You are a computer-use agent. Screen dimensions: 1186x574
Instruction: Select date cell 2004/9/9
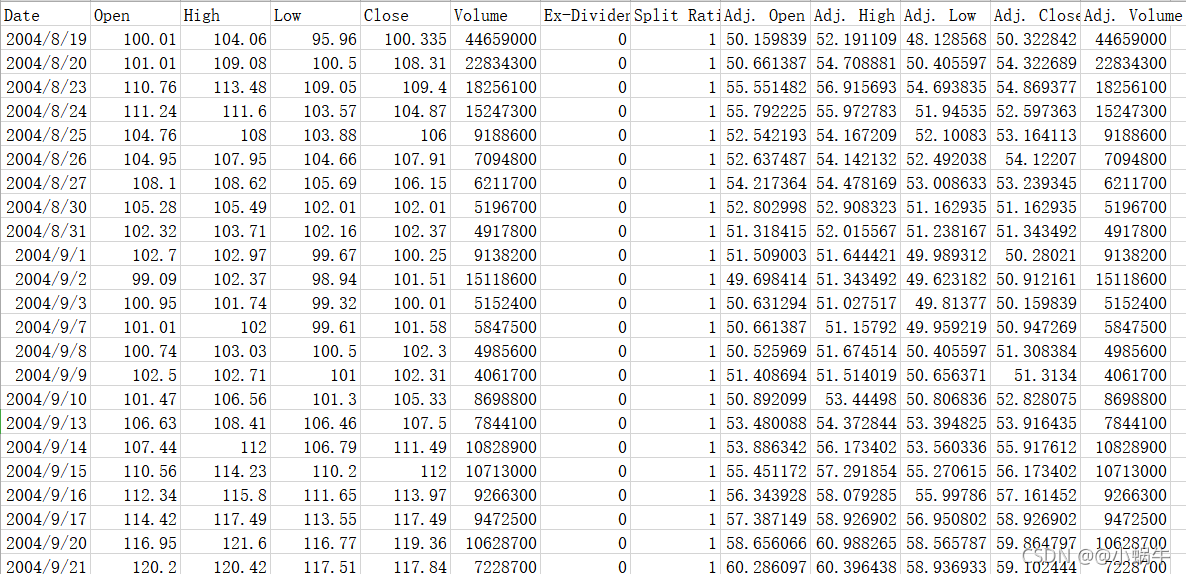click(46, 375)
